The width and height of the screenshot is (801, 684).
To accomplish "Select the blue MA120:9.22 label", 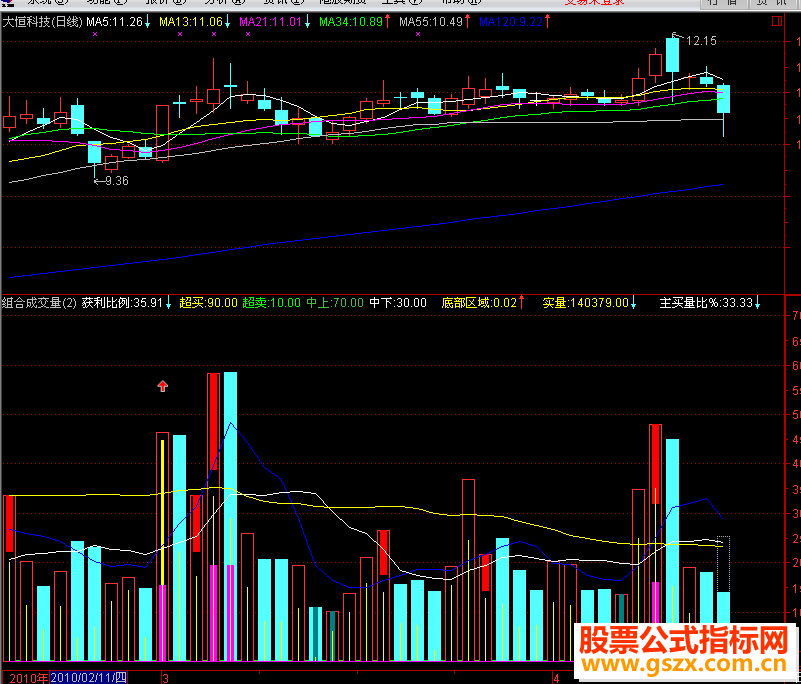I will (511, 22).
